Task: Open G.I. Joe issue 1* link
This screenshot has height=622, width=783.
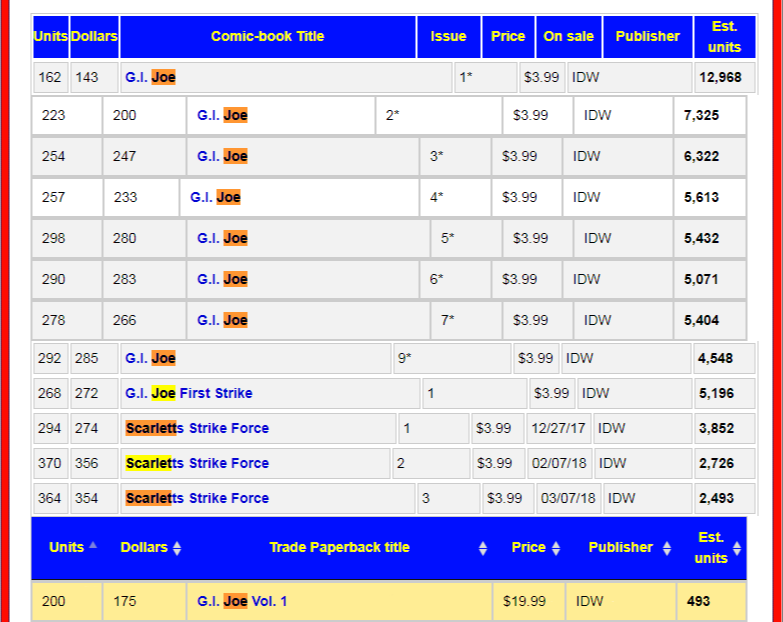Action: pyautogui.click(x=150, y=77)
